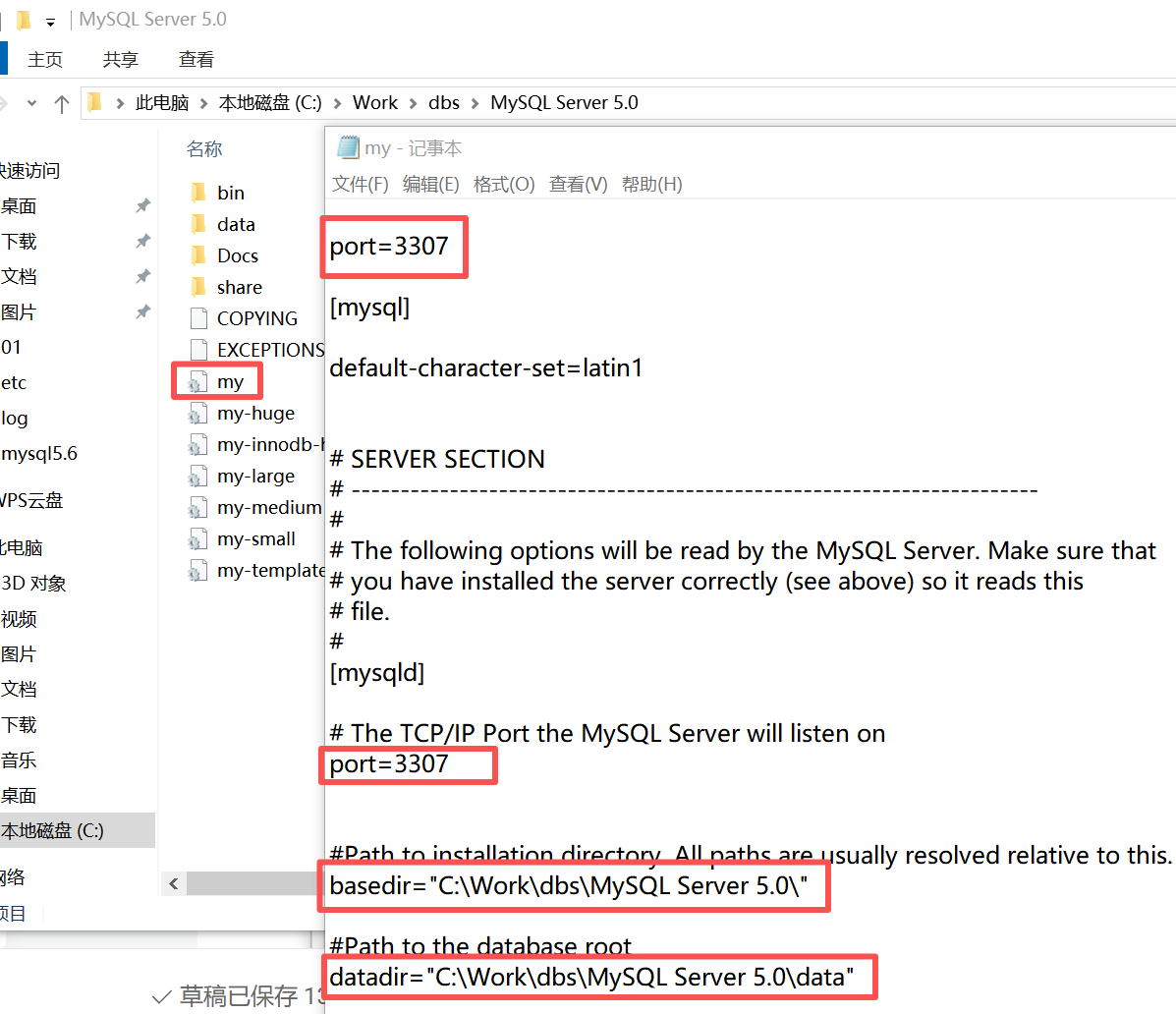Expand the chevron before 此电脑 in address bar
Viewport: 1176px width, 1014px height.
click(x=120, y=103)
